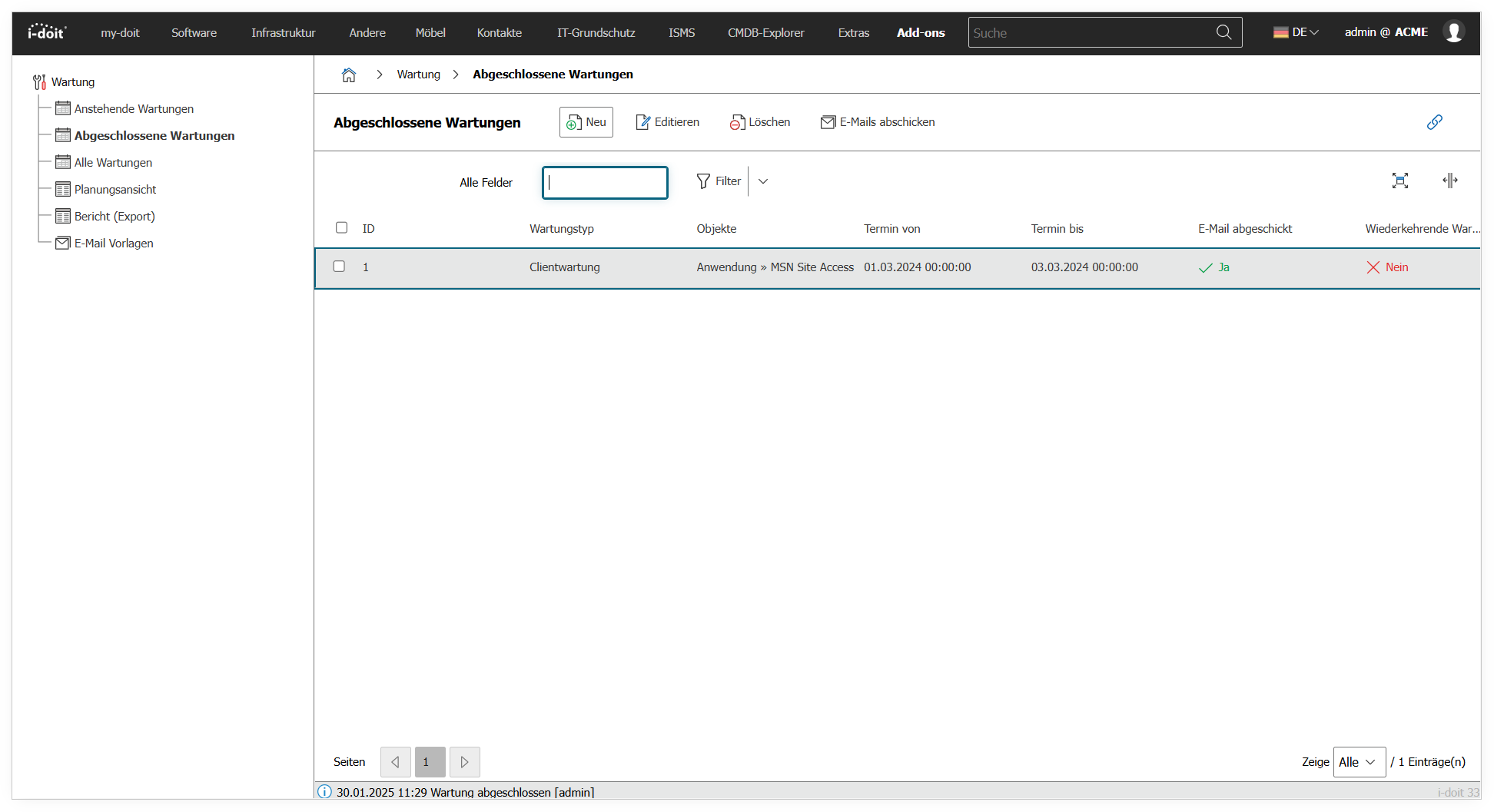Toggle the select-all header checkbox
The image size is (1494, 812).
click(x=342, y=228)
